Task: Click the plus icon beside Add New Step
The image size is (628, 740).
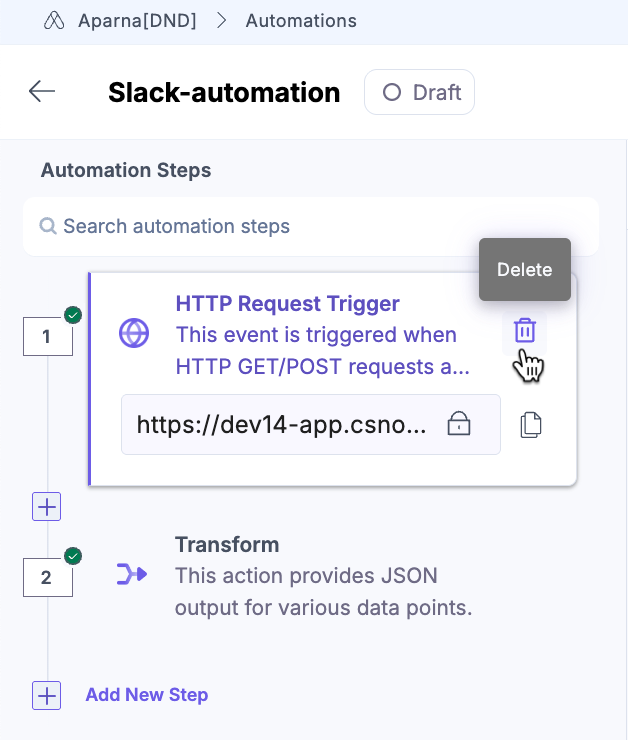Action: click(x=47, y=695)
